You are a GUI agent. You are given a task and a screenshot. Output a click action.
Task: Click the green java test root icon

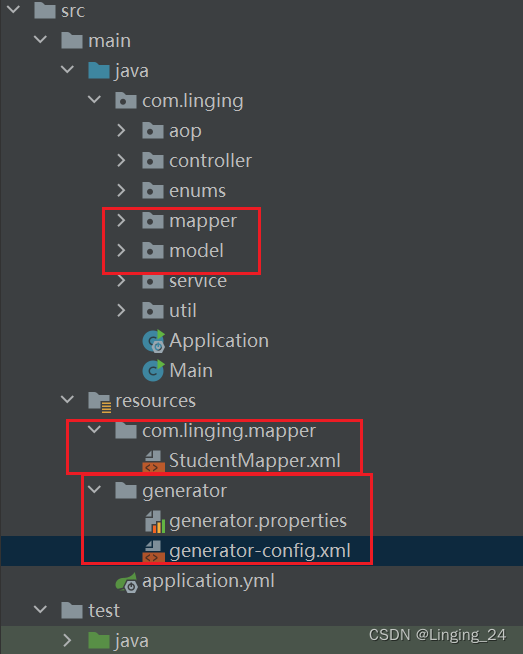tap(99, 641)
